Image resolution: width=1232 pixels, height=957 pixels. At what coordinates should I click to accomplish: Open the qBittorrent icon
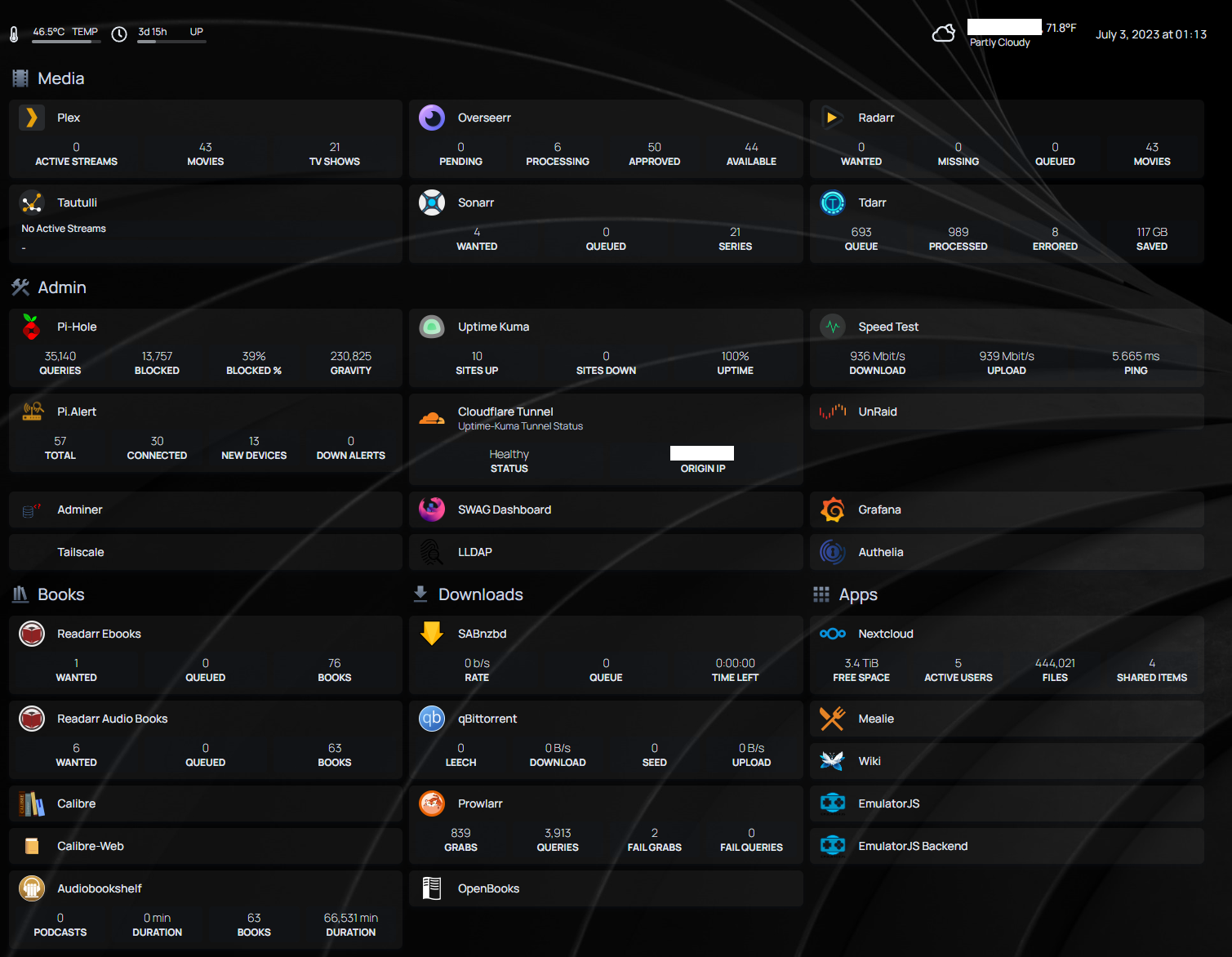[432, 719]
